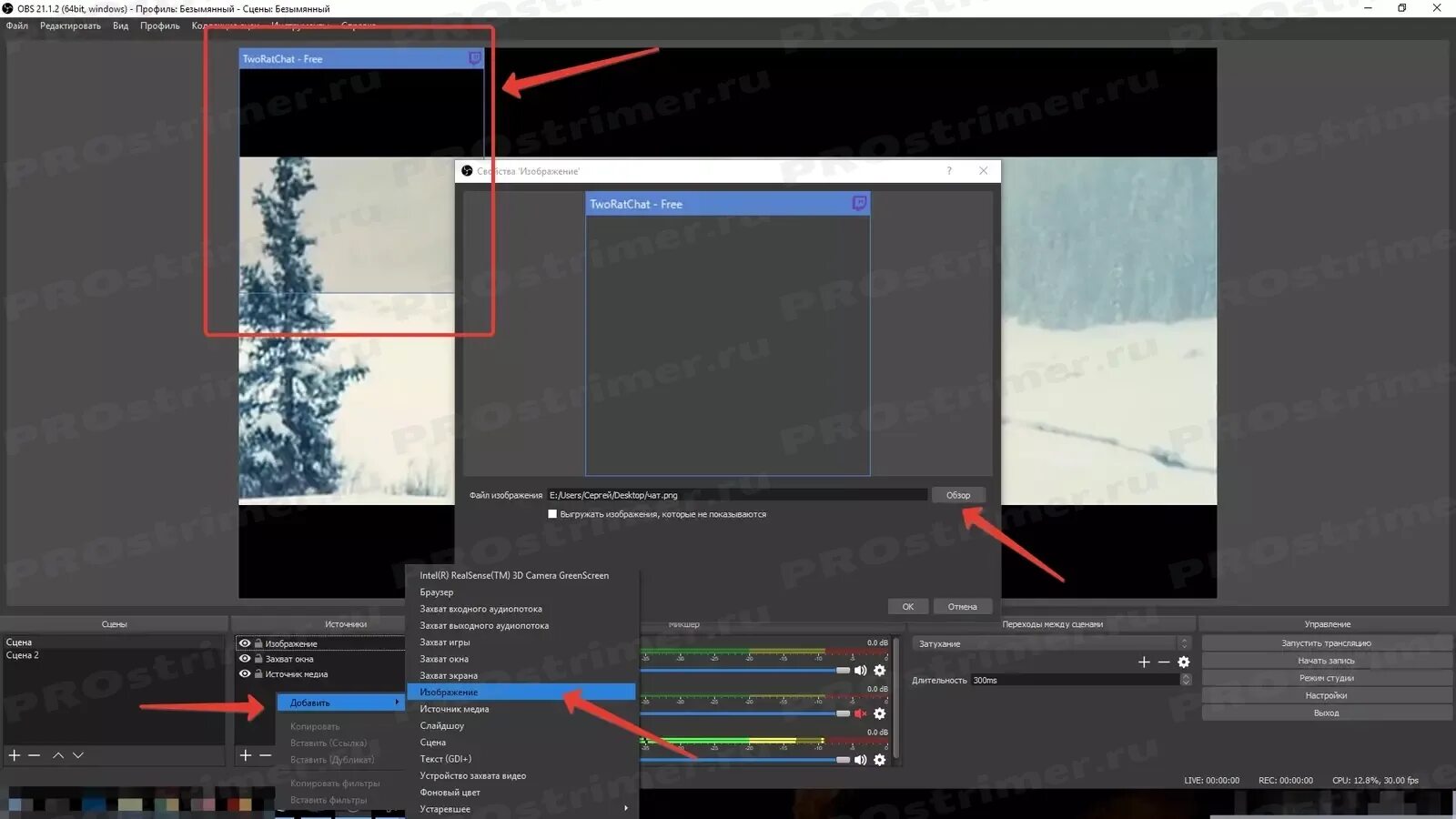Image resolution: width=1456 pixels, height=819 pixels.
Task: Hide the Захват окна source with its eye icon
Action: 245,659
